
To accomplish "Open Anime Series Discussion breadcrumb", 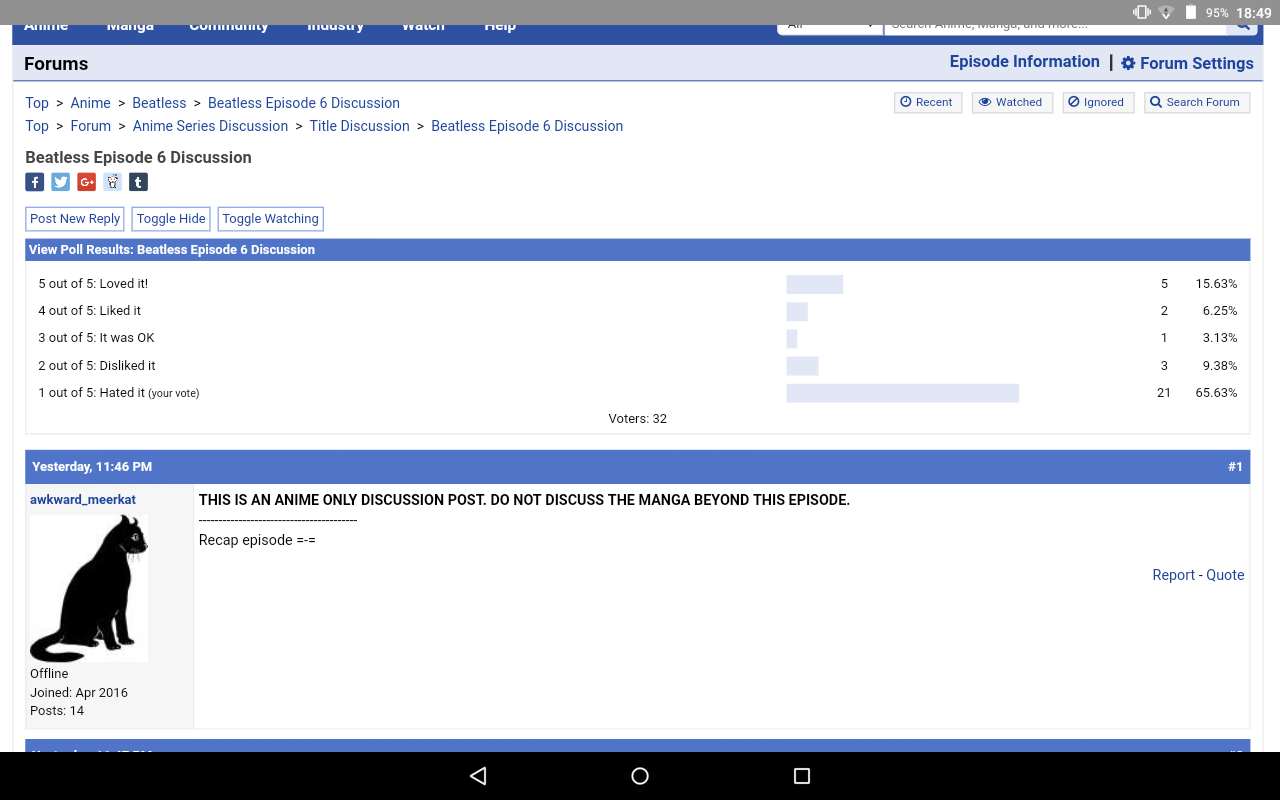I will pyautogui.click(x=210, y=126).
